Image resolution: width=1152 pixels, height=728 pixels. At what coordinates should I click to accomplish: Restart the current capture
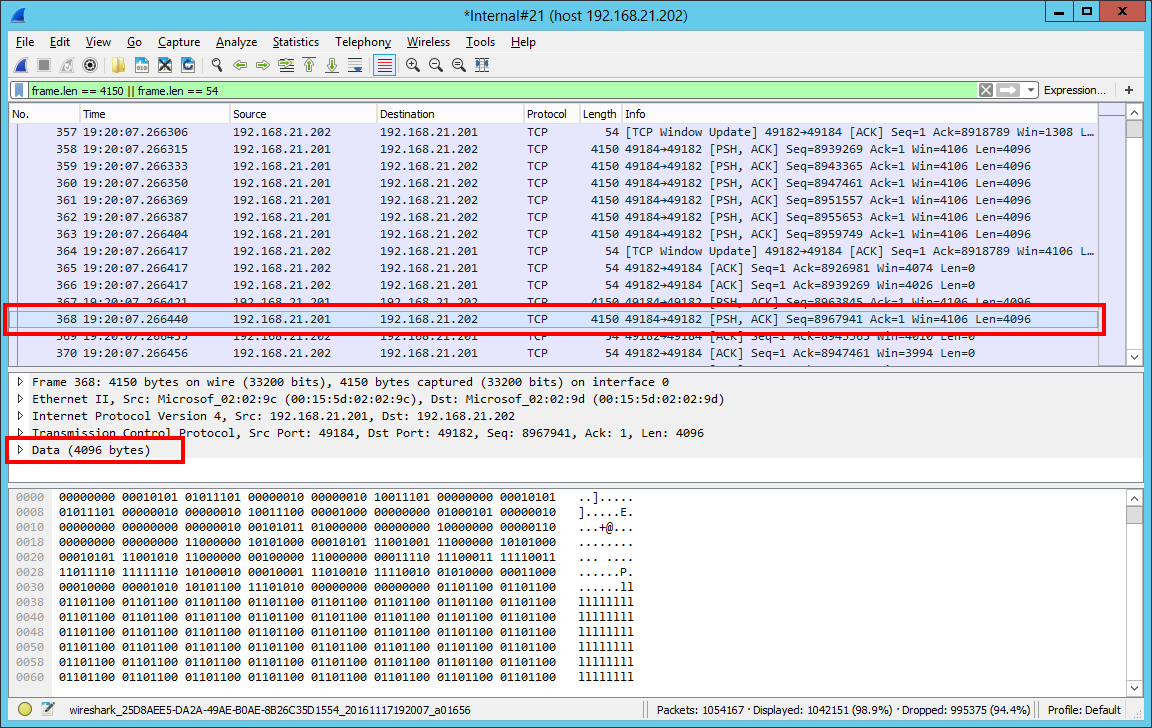pos(67,65)
